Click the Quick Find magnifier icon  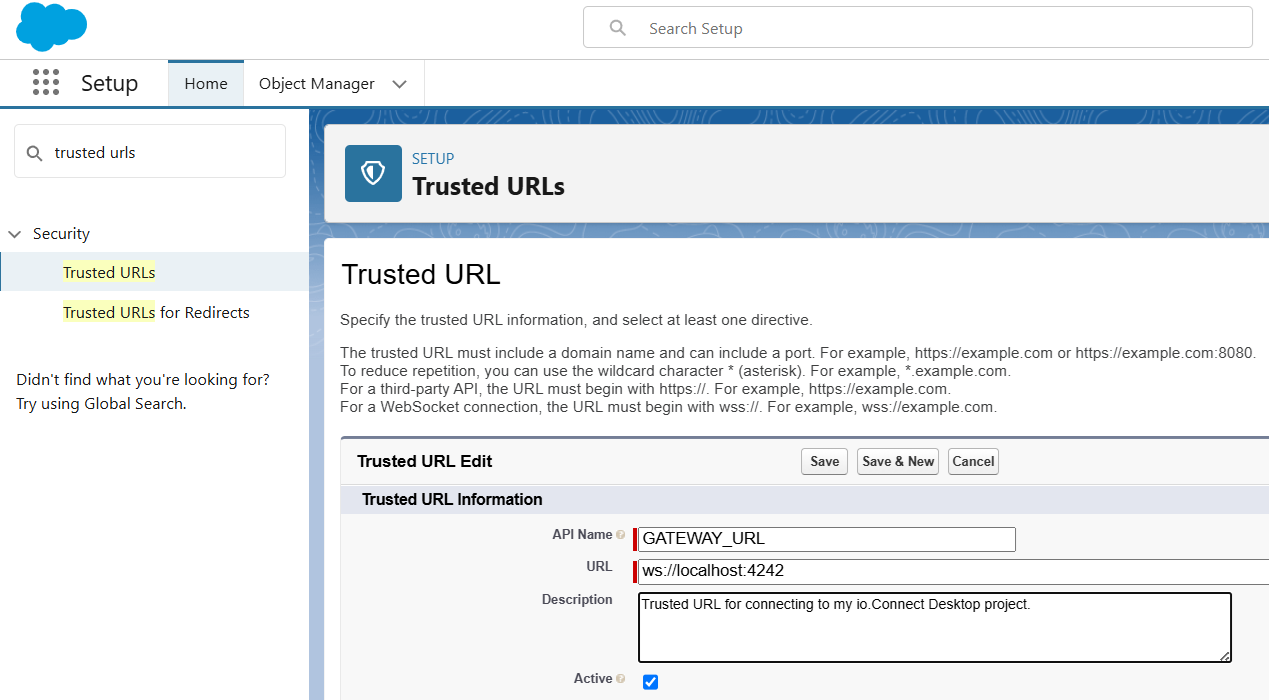(35, 153)
